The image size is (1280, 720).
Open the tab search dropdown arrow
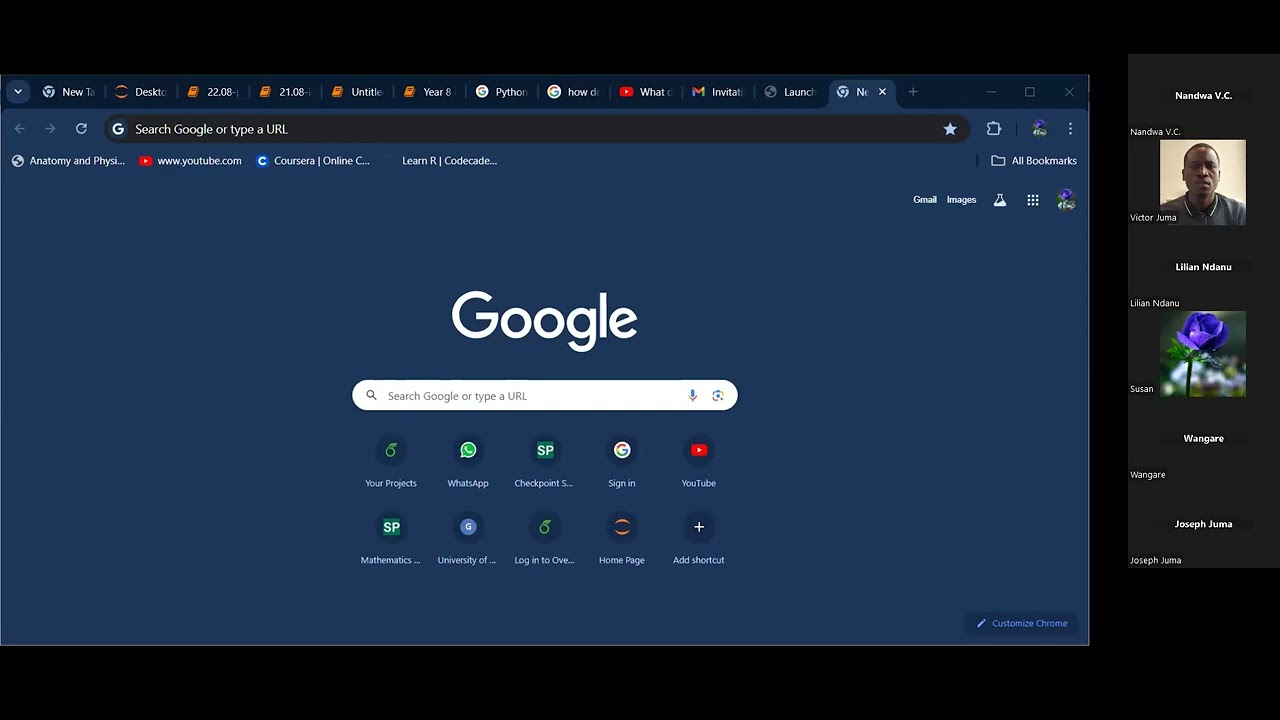tap(18, 92)
